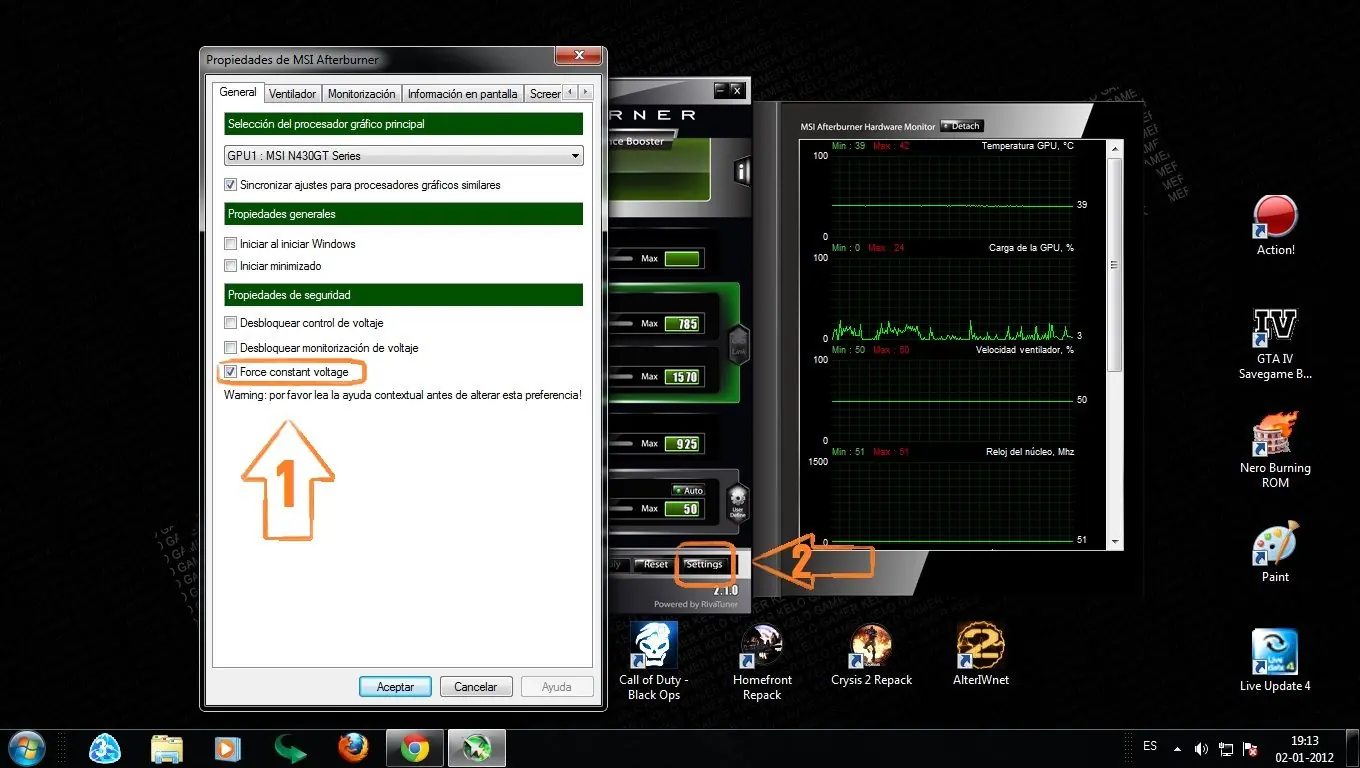Toggle Sincronizar ajustes para procesadores gráficos similares

(x=231, y=185)
